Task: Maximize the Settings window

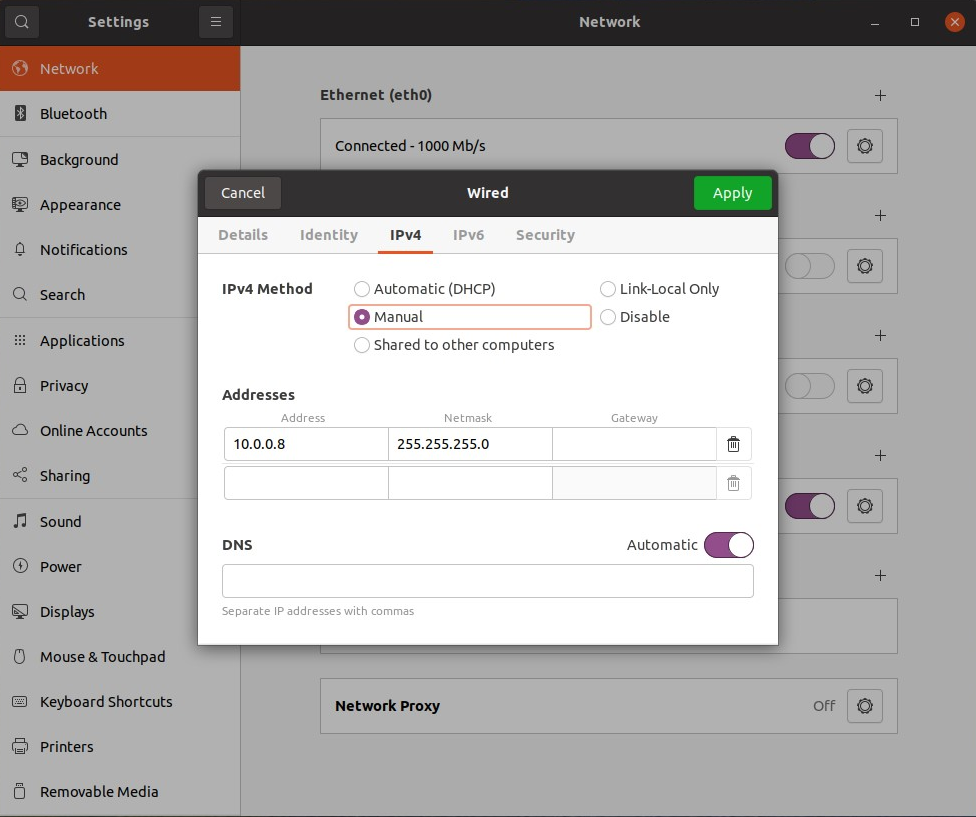Action: tap(914, 22)
